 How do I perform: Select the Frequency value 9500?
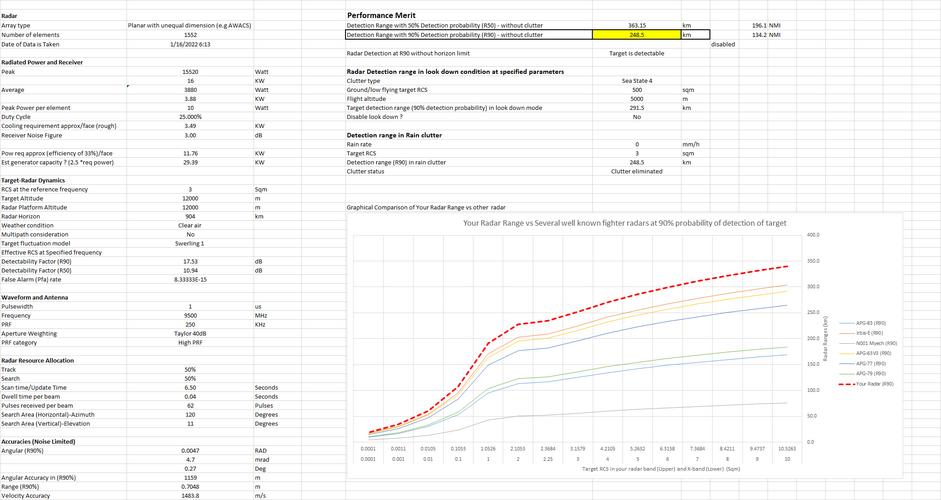coord(190,315)
